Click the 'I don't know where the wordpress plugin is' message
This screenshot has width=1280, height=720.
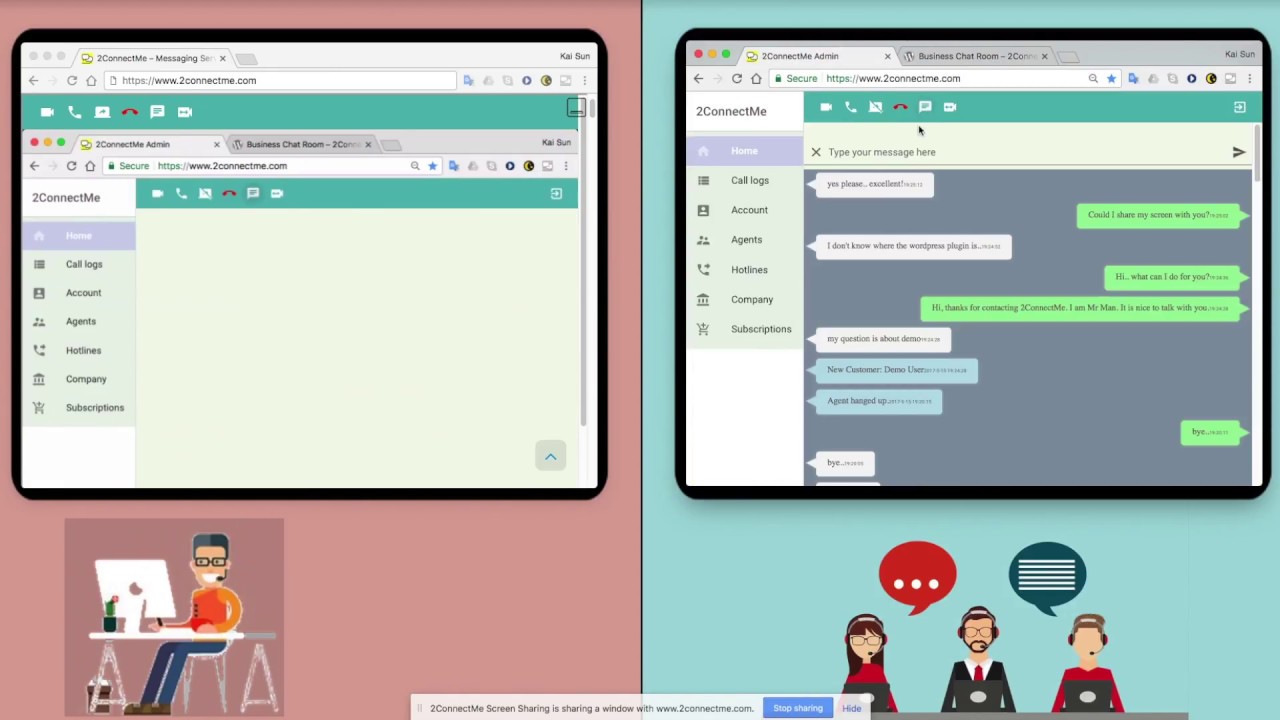pos(913,246)
